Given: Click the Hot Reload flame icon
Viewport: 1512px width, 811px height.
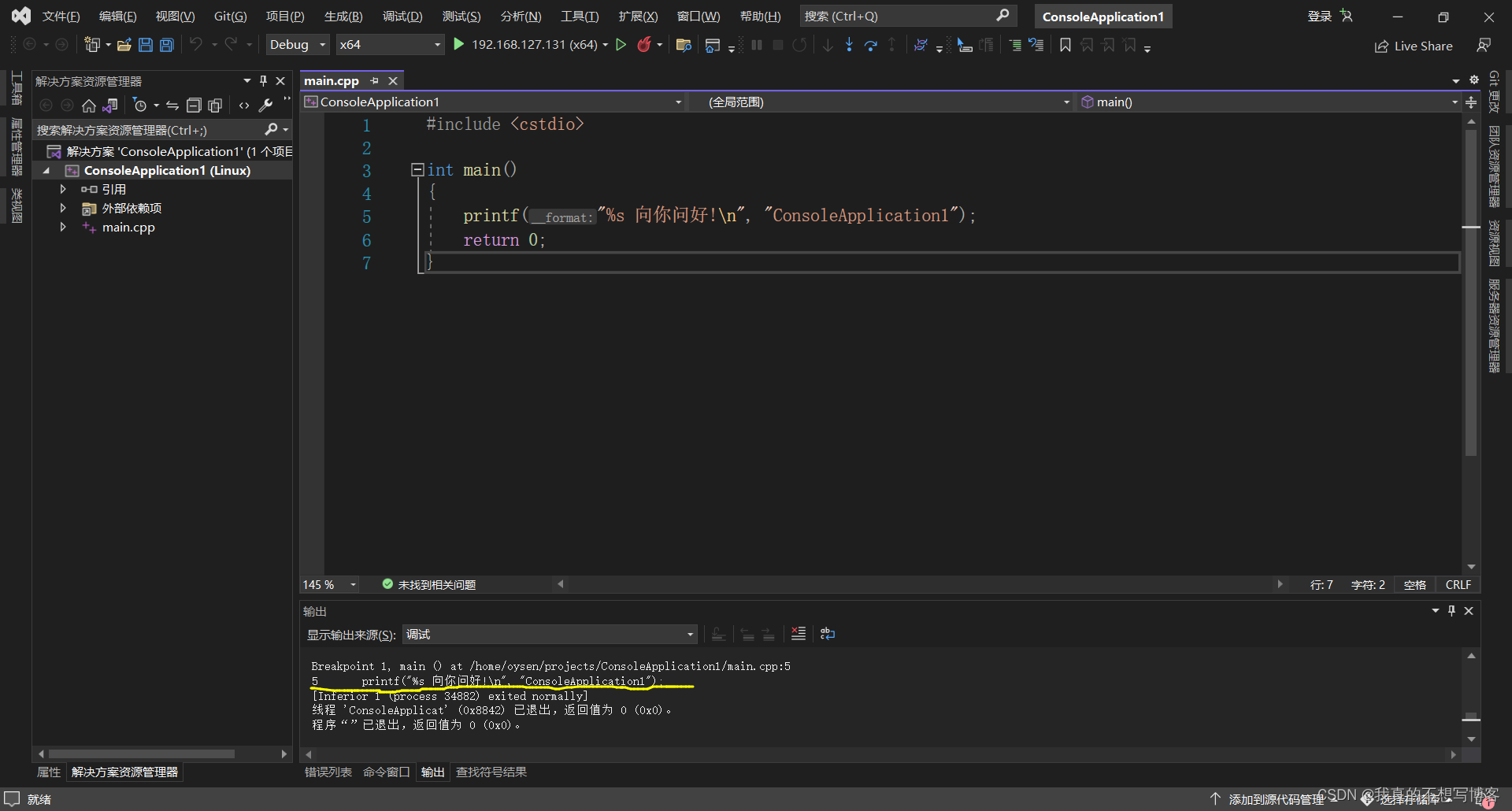Looking at the screenshot, I should click(x=644, y=45).
